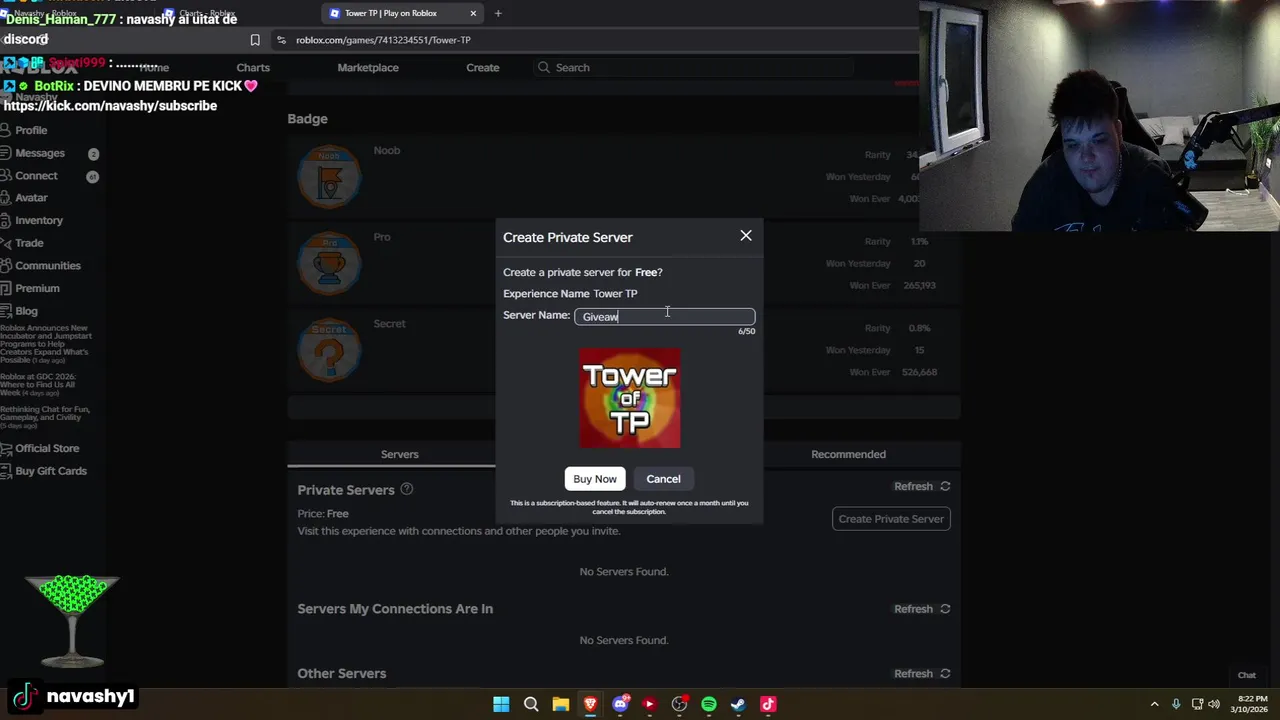
Task: Click the Messages sidebar icon
Action: (x=6, y=153)
